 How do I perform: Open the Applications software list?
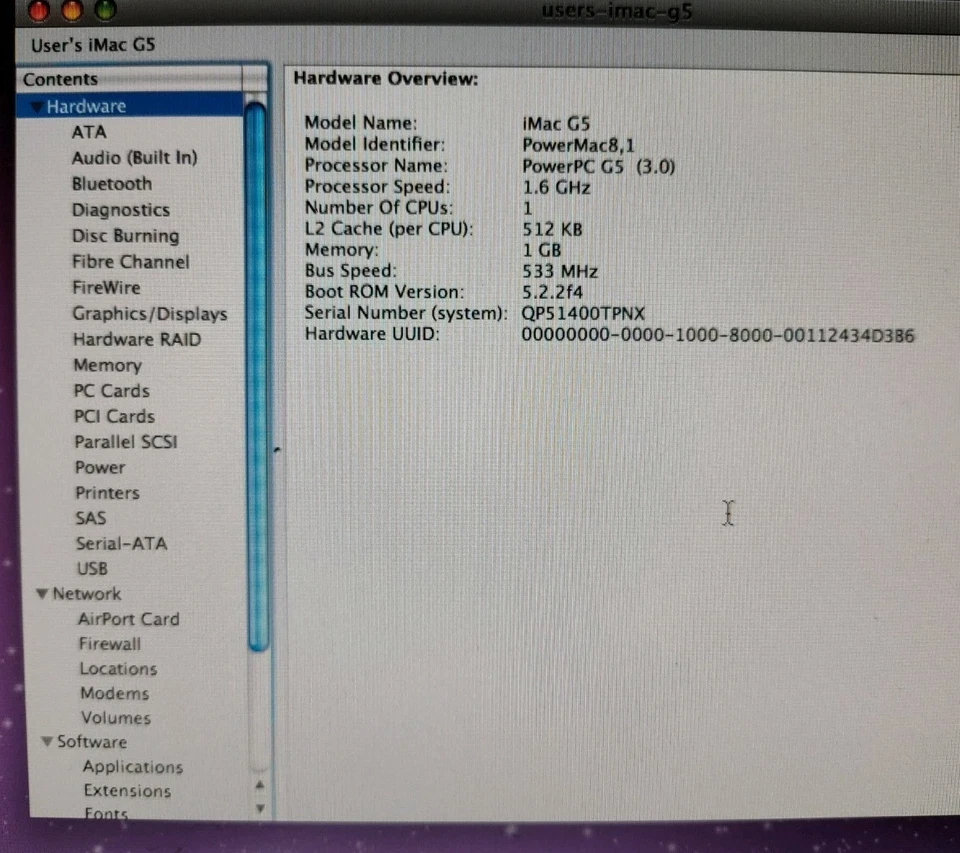point(131,766)
